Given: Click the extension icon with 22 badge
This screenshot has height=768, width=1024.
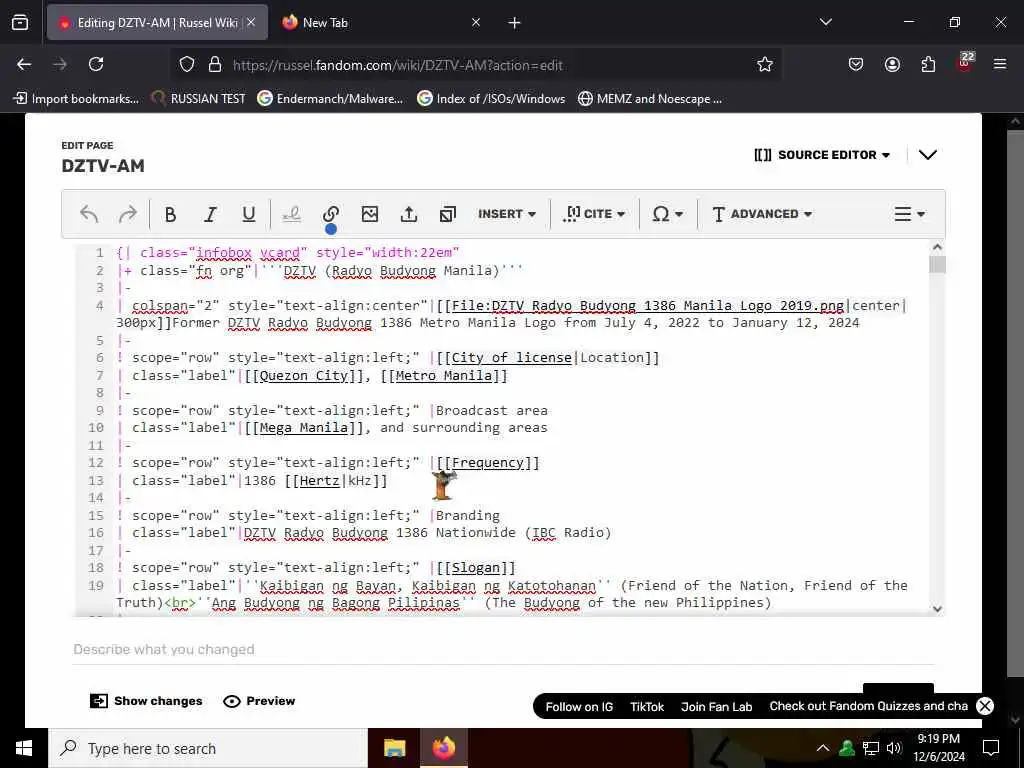Looking at the screenshot, I should click(x=965, y=63).
